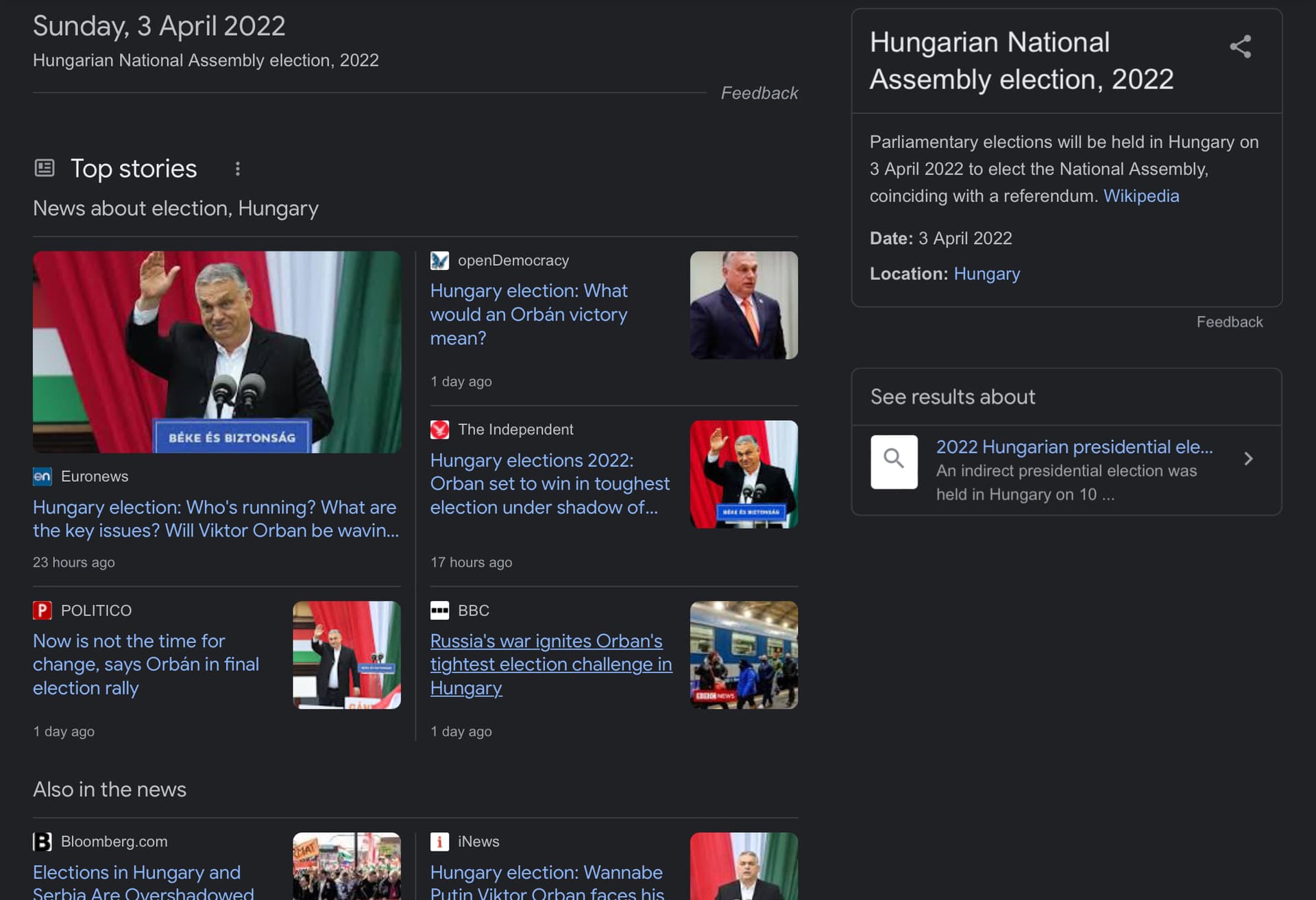Click the BBC train station thumbnail
The height and width of the screenshot is (900, 1316).
coord(744,655)
